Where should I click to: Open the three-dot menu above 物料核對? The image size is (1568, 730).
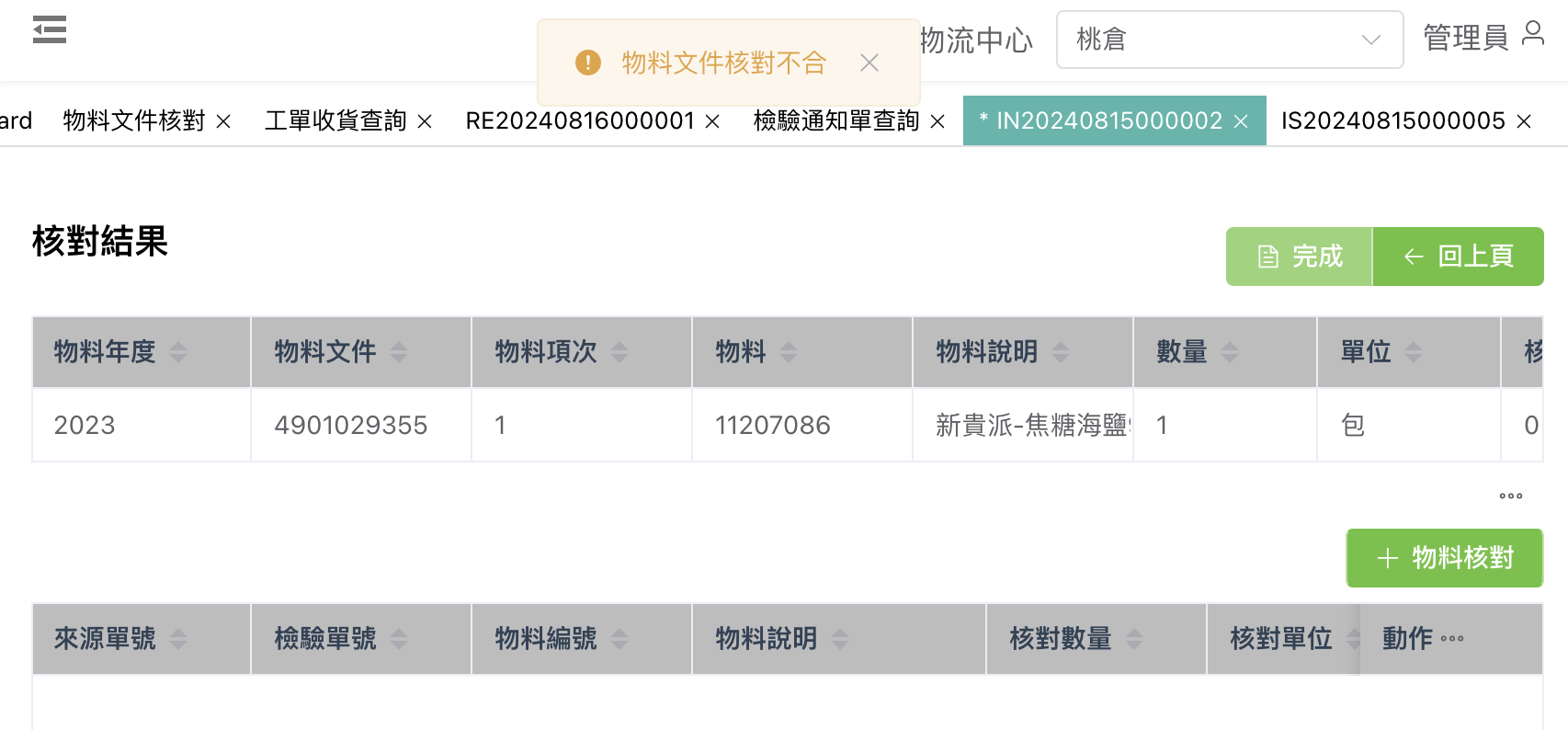[1510, 496]
